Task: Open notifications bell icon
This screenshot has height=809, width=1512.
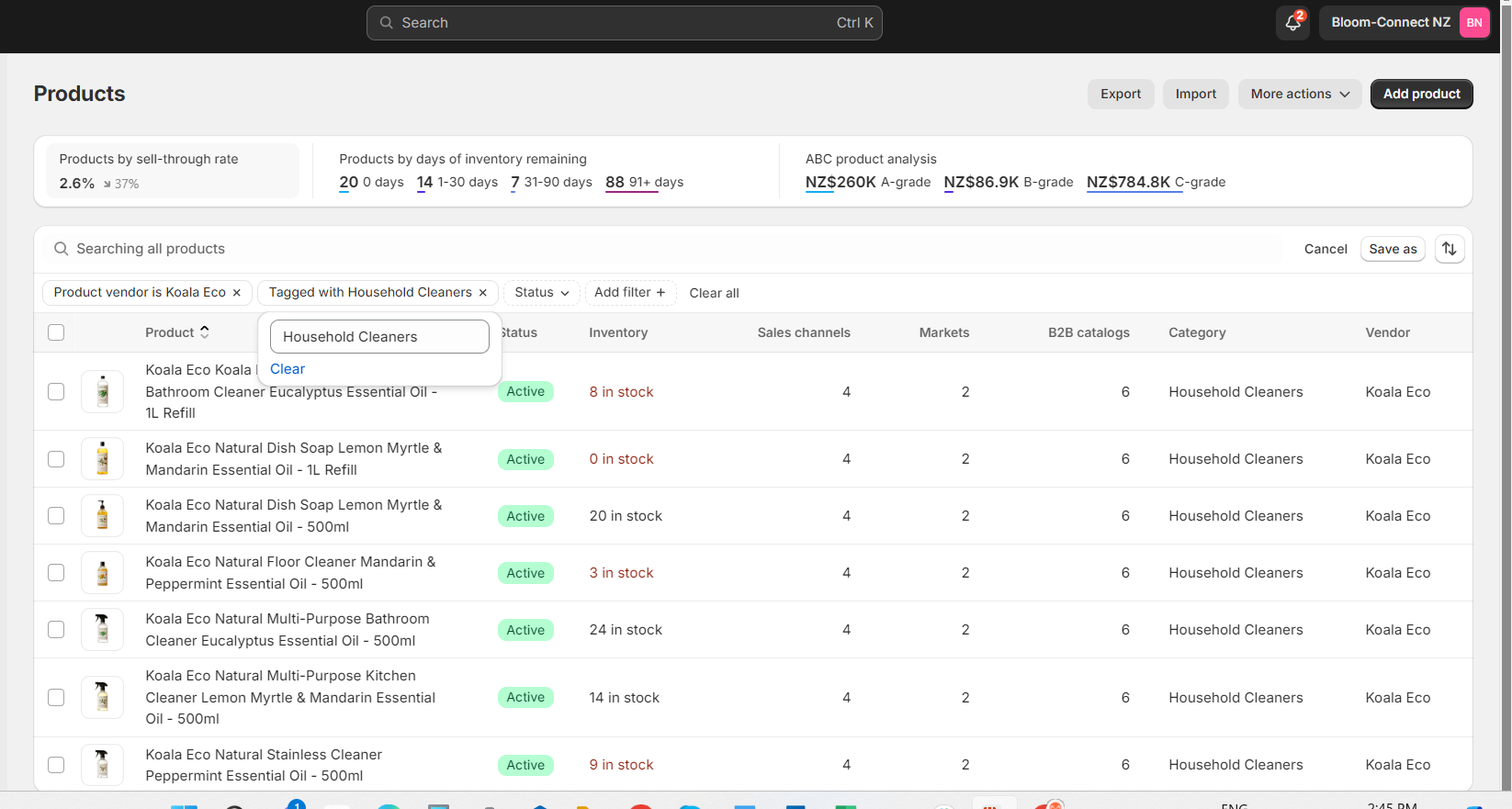Action: [1292, 23]
